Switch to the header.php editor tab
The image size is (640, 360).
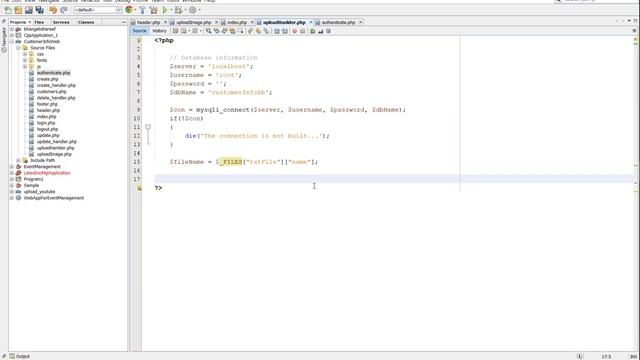click(x=149, y=22)
